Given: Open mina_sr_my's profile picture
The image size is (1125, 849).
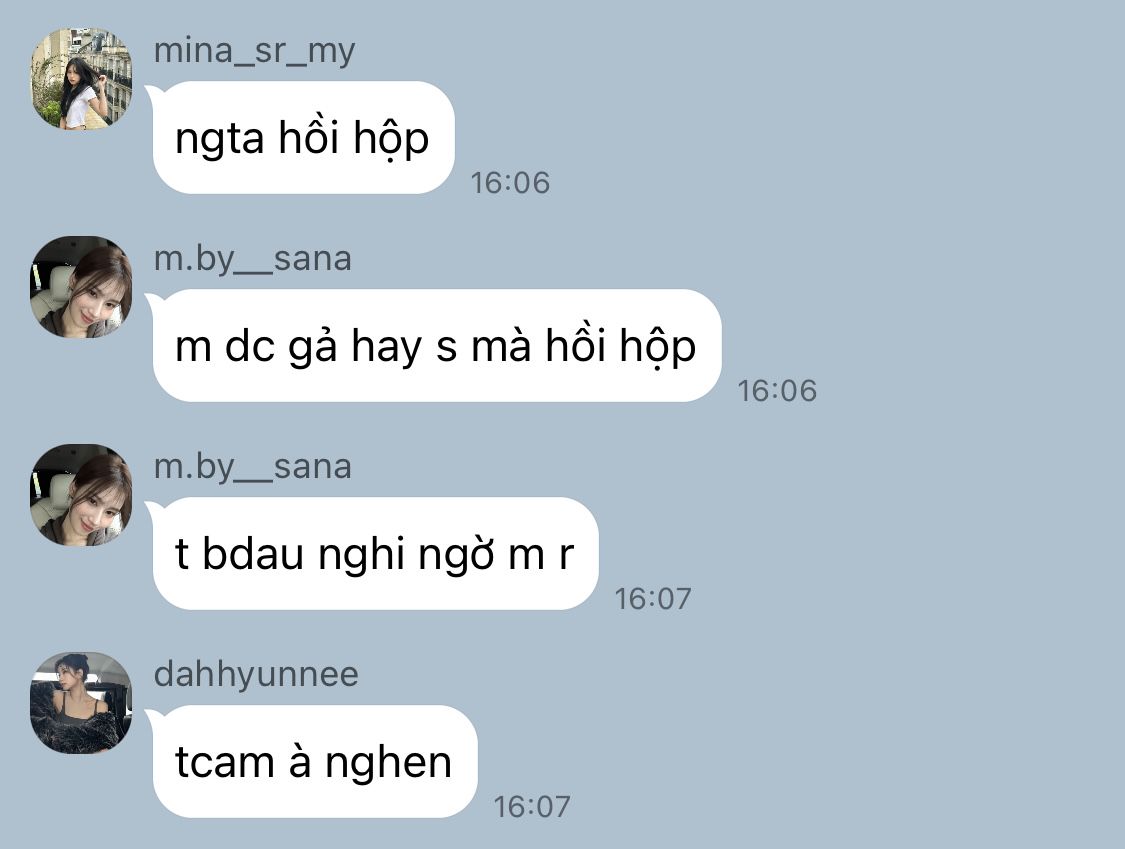Looking at the screenshot, I should [x=81, y=79].
